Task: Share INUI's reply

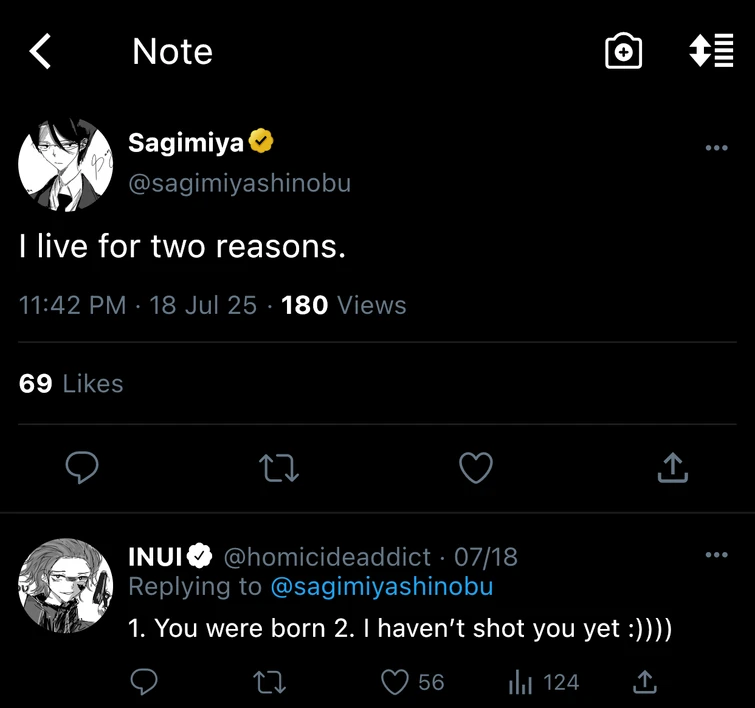Action: click(646, 682)
